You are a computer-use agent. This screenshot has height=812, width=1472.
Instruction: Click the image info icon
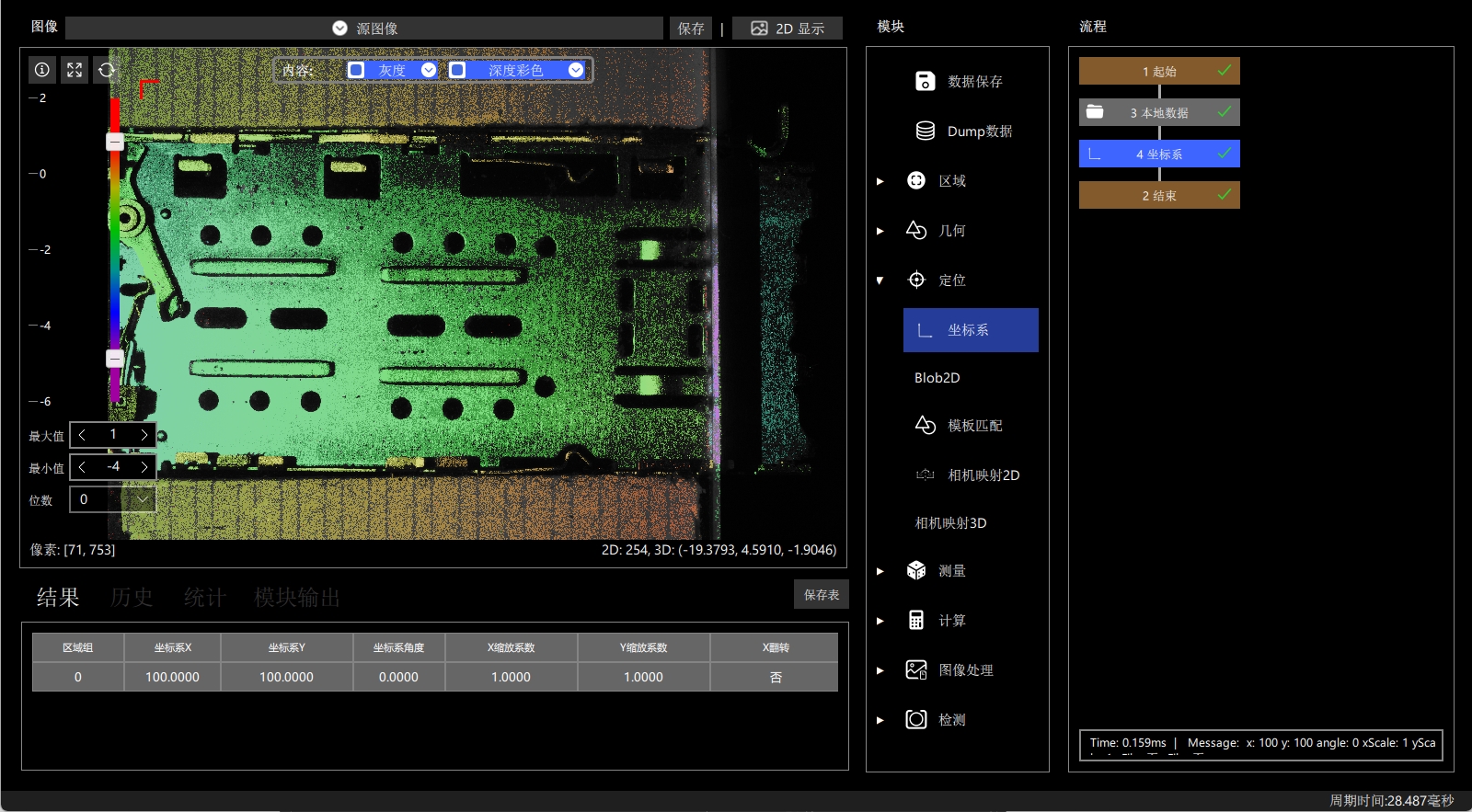[42, 70]
